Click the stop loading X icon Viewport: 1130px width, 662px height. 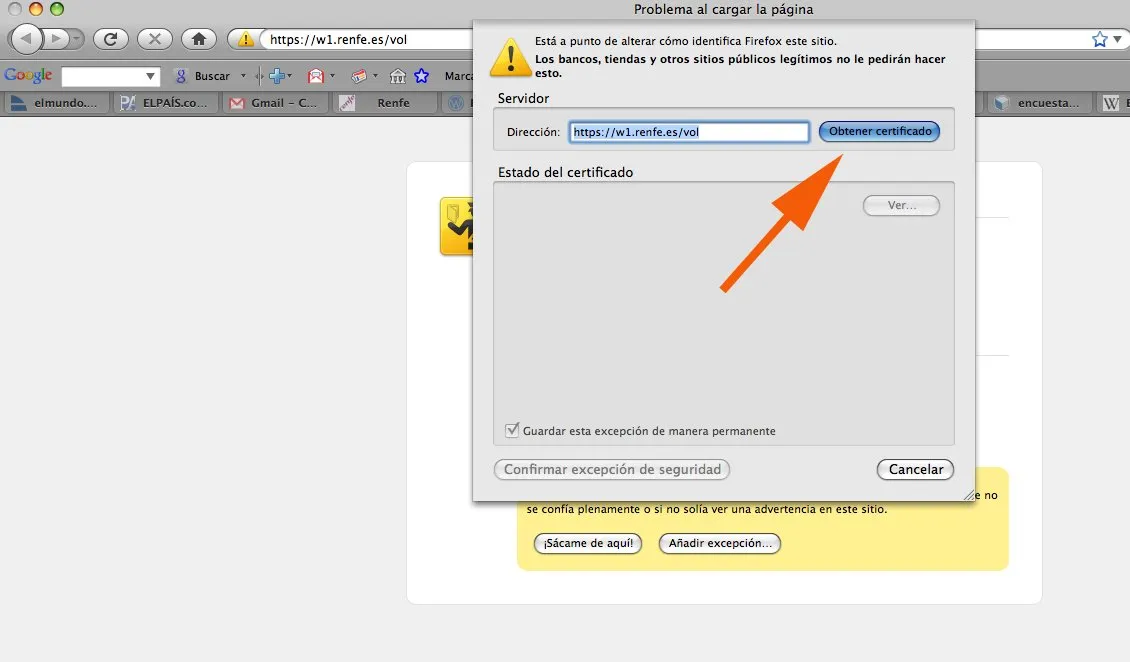point(154,39)
